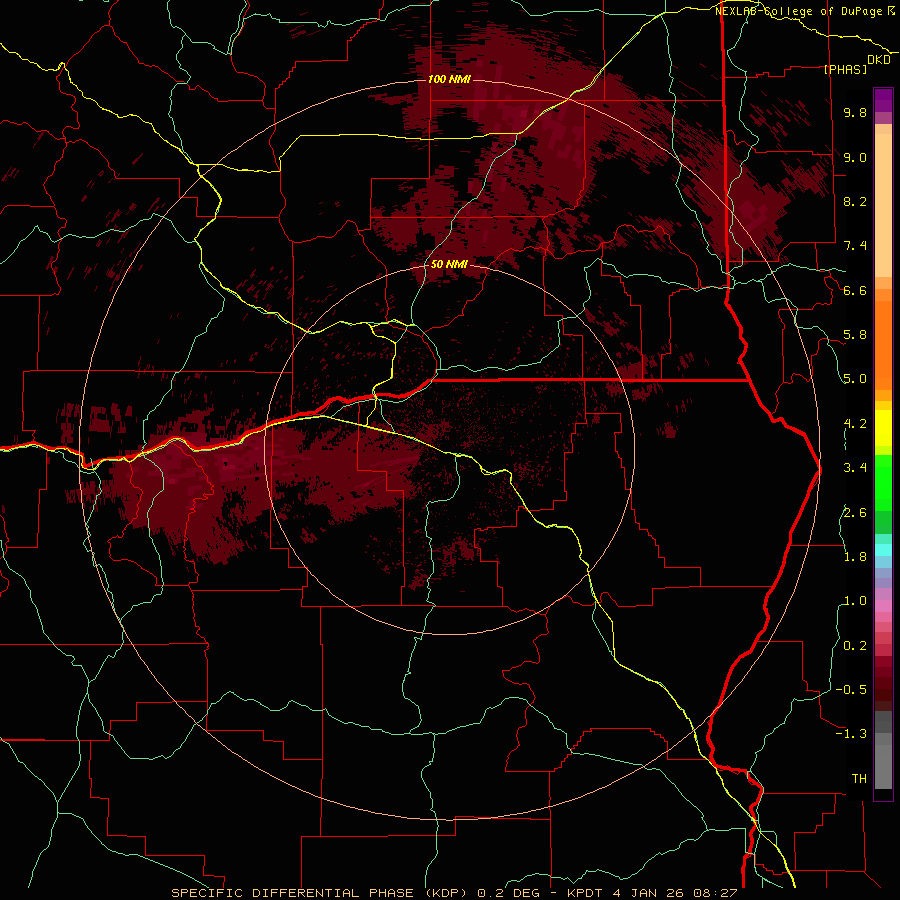This screenshot has height=900, width=900.
Task: Click the NEXLAB-College of DuPage label
Action: [x=801, y=11]
